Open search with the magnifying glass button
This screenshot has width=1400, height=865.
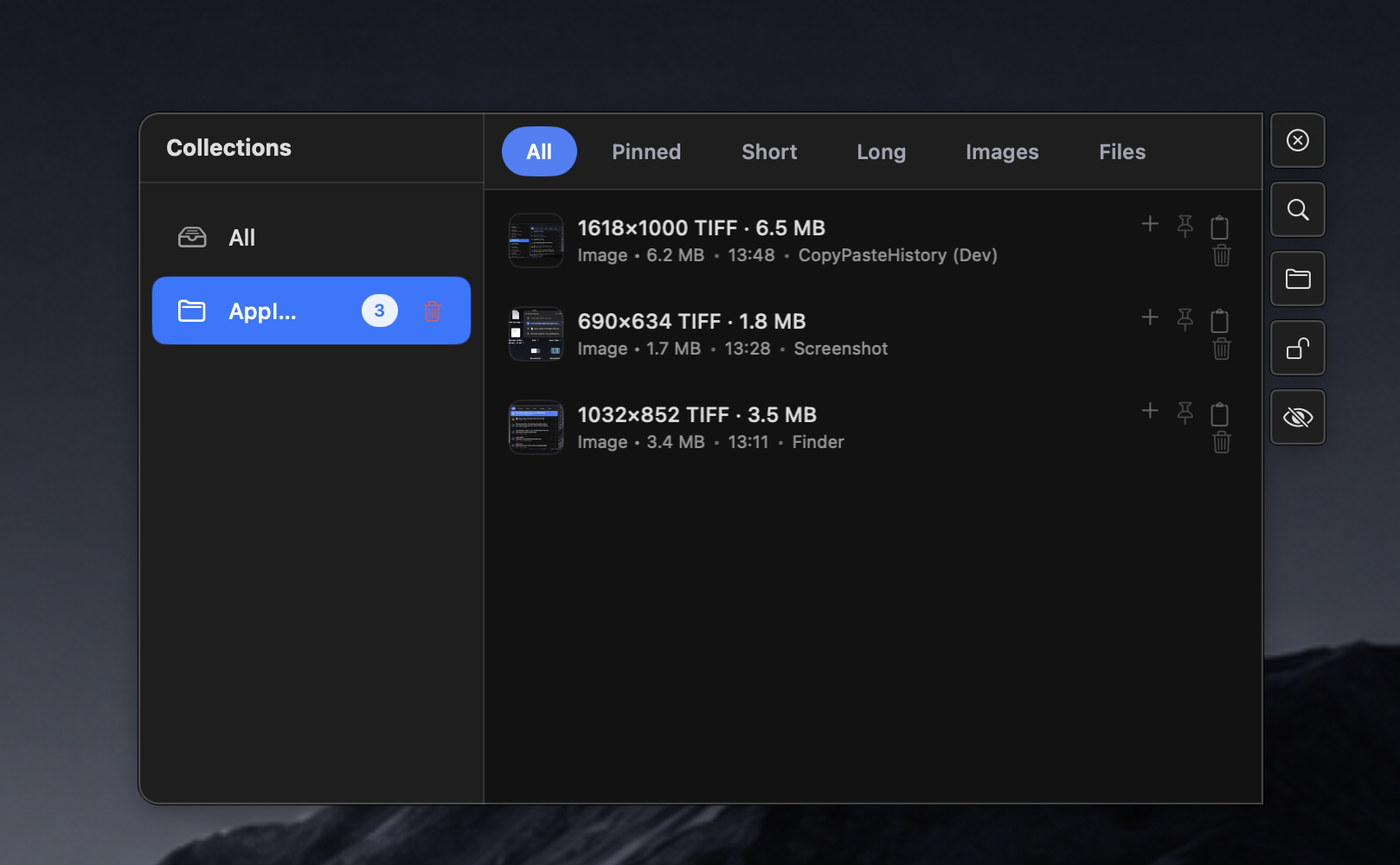point(1298,209)
